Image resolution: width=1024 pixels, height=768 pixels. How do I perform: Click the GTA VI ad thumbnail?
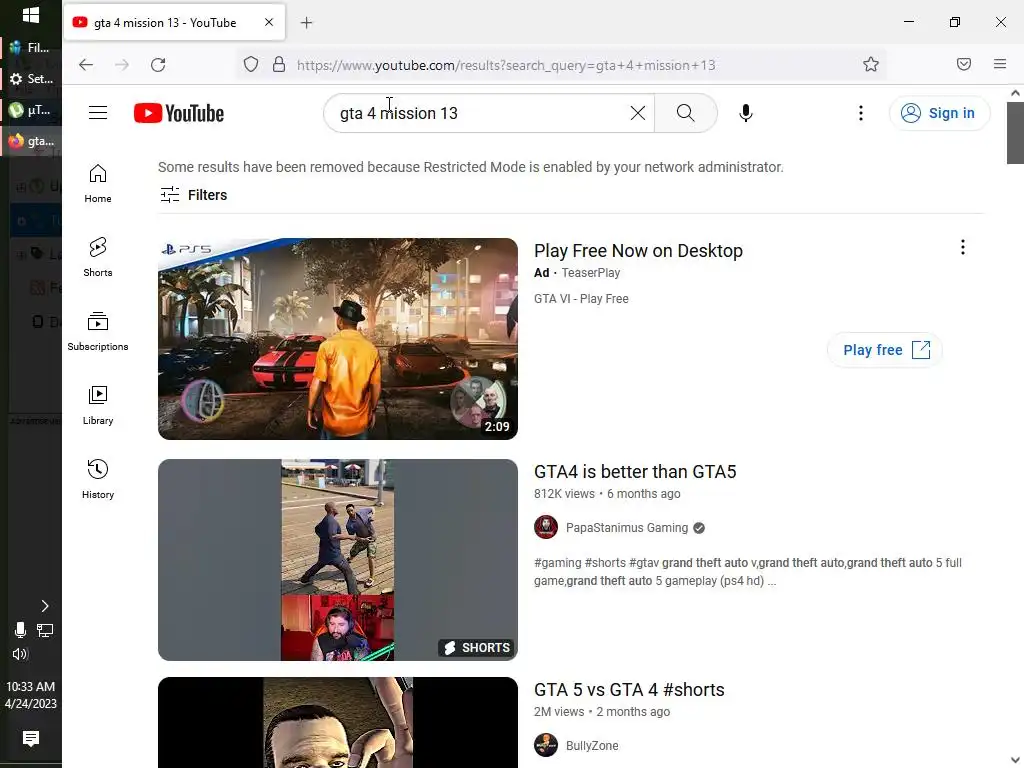338,338
